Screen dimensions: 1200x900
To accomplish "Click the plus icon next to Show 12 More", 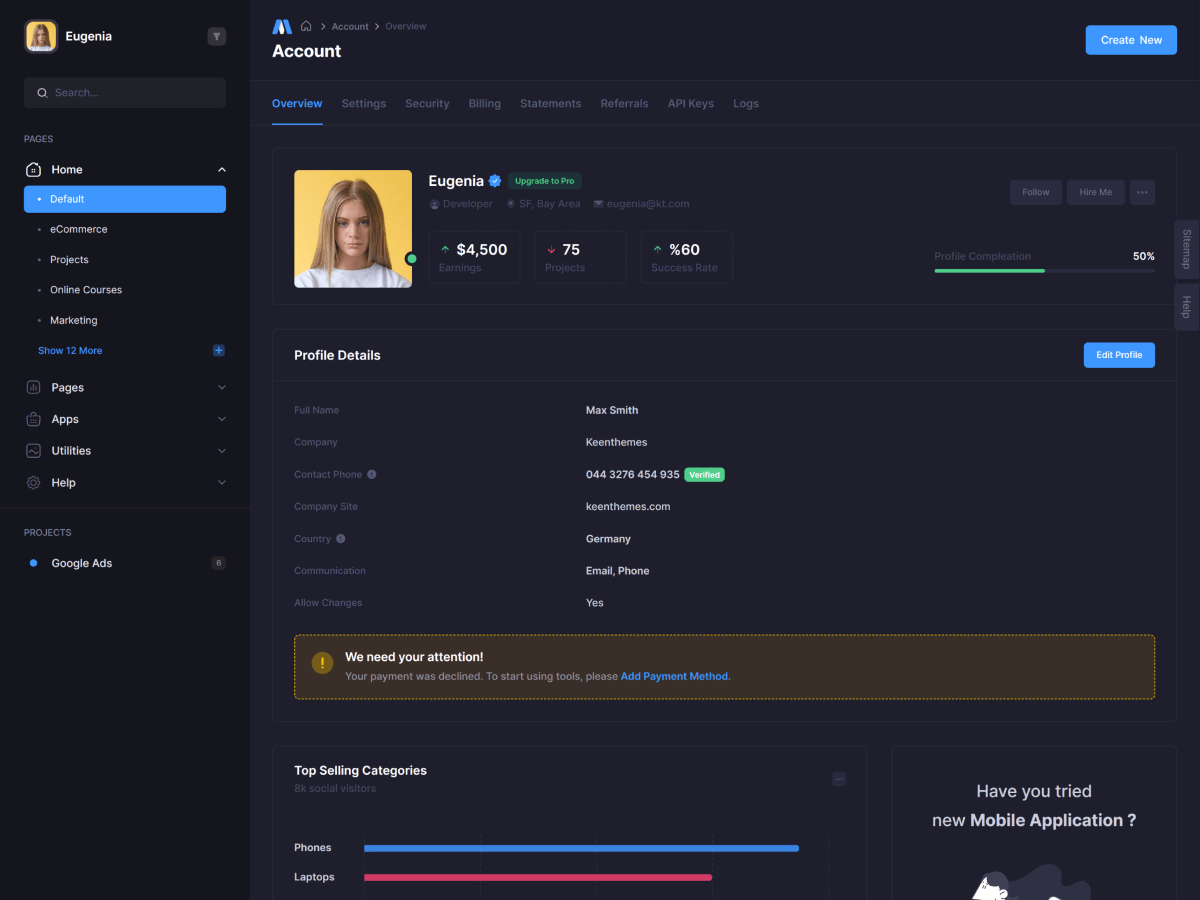I will [219, 351].
